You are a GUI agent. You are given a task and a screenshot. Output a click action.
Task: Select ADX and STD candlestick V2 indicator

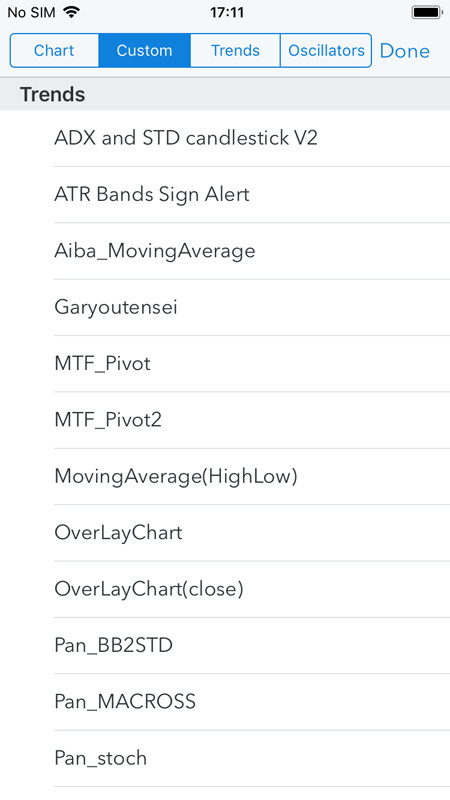coord(225,138)
